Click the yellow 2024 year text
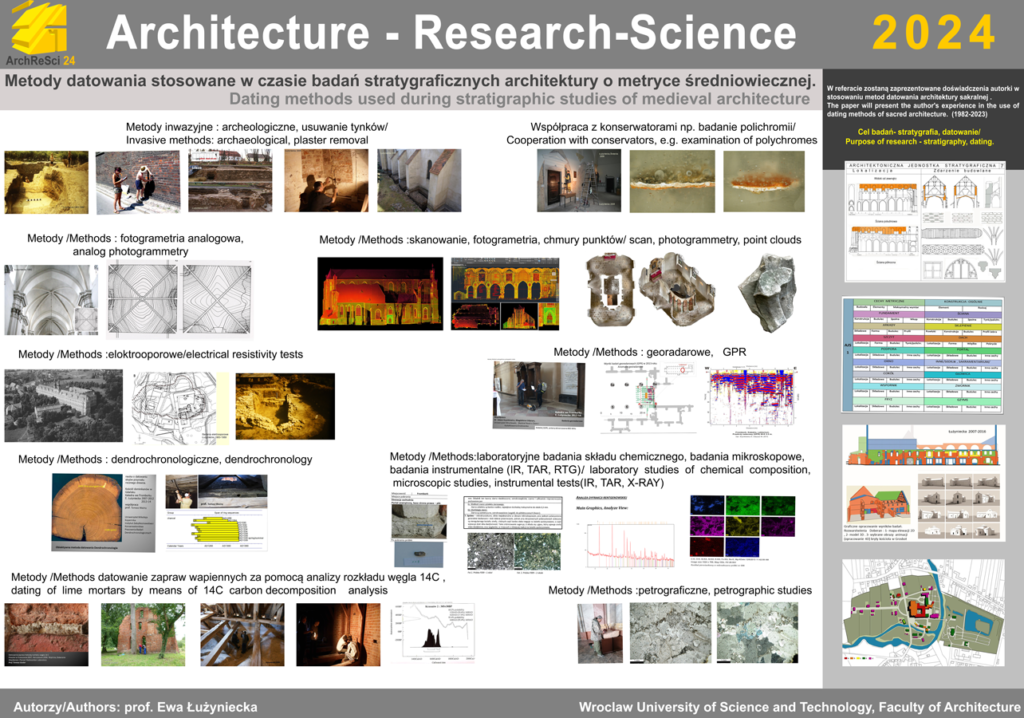This screenshot has height=718, width=1024. (934, 34)
